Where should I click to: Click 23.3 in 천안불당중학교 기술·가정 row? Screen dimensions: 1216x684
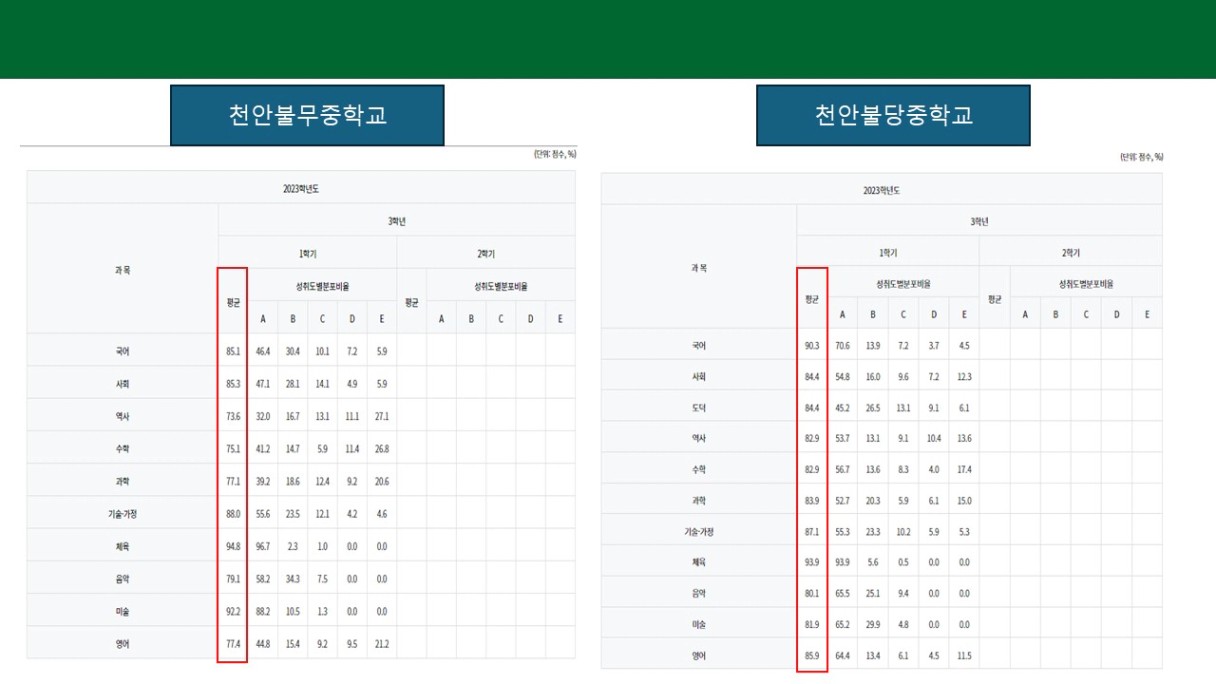tap(873, 532)
